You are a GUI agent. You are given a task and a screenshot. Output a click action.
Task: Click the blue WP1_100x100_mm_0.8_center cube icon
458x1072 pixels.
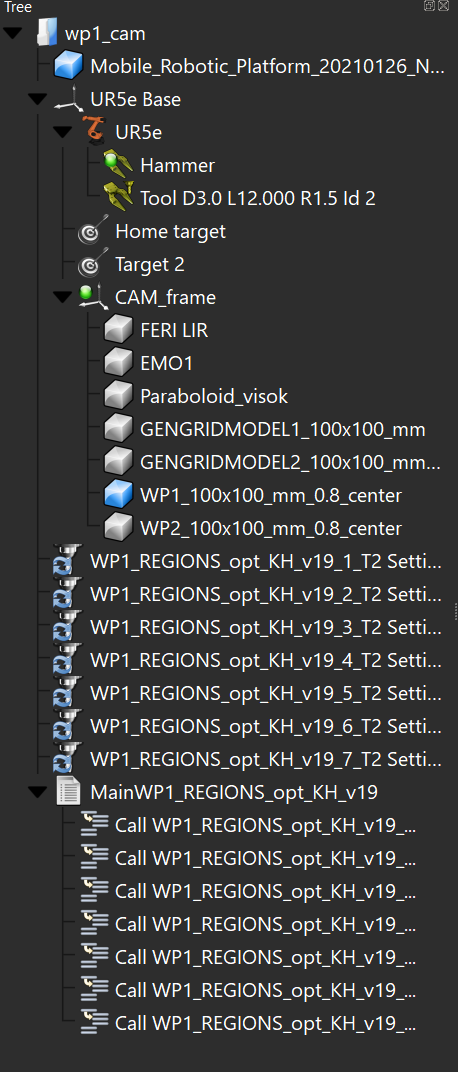click(118, 494)
